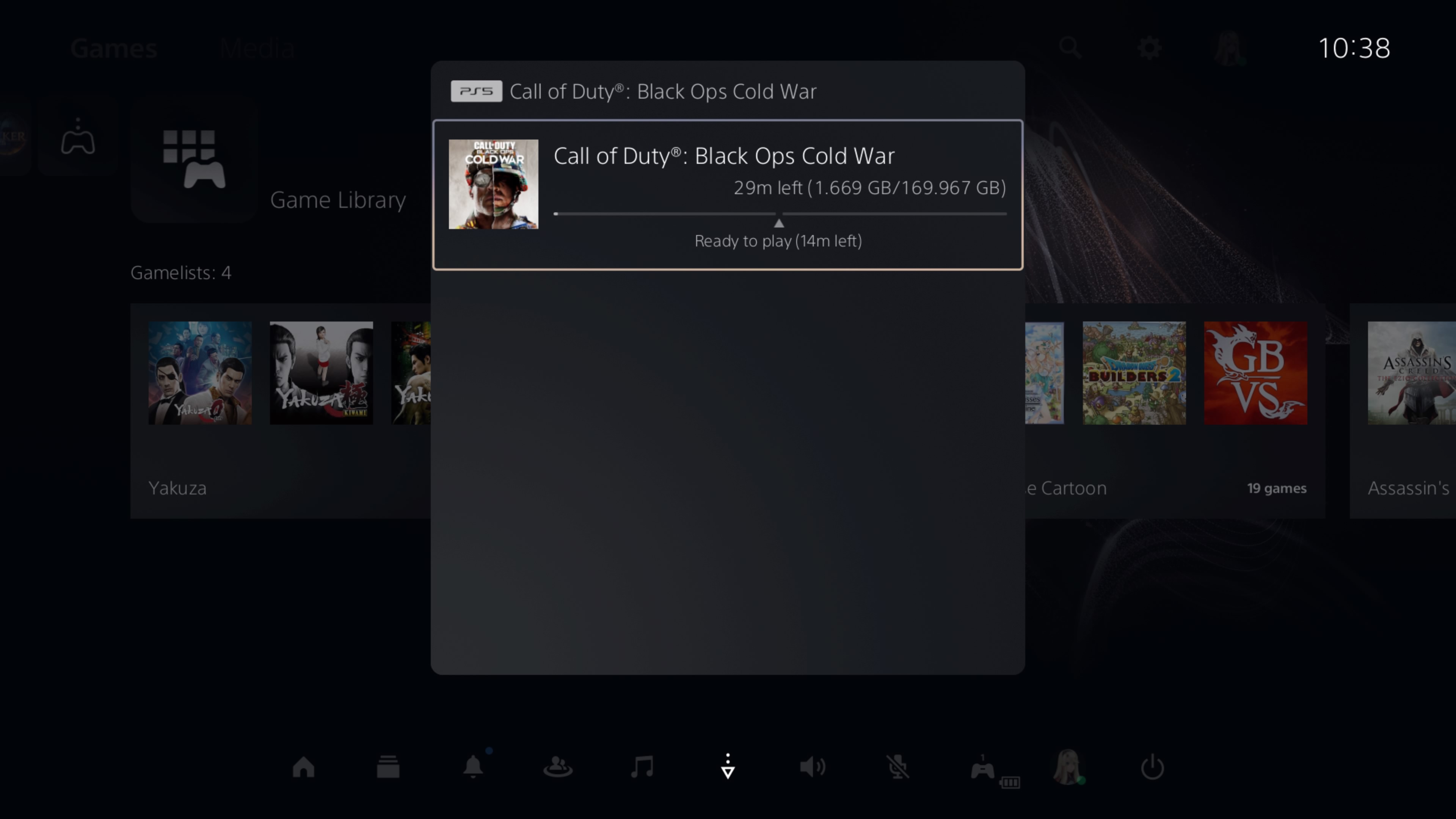The image size is (1456, 819).
Task: Open the Assassin's Creed cover
Action: (x=1411, y=373)
